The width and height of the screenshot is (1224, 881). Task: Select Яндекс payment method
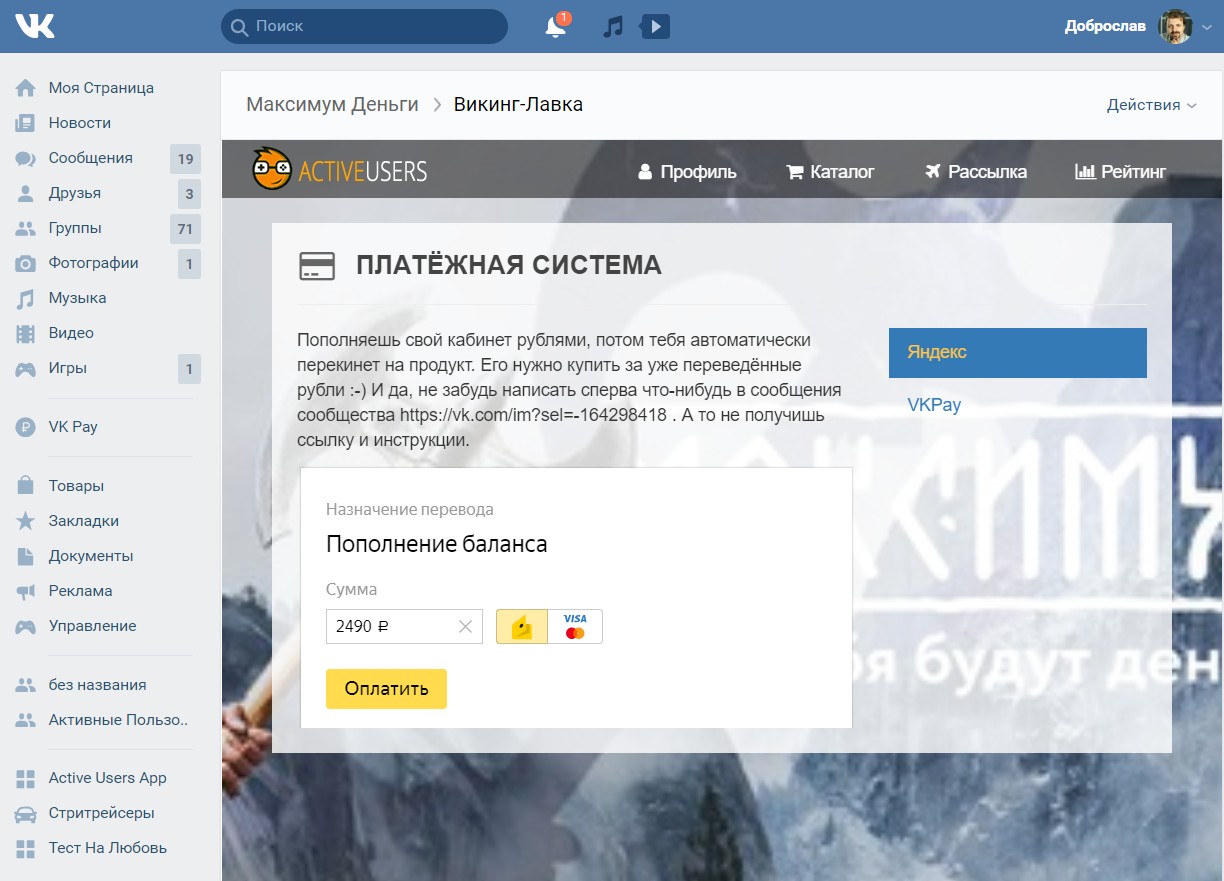[x=1018, y=352]
